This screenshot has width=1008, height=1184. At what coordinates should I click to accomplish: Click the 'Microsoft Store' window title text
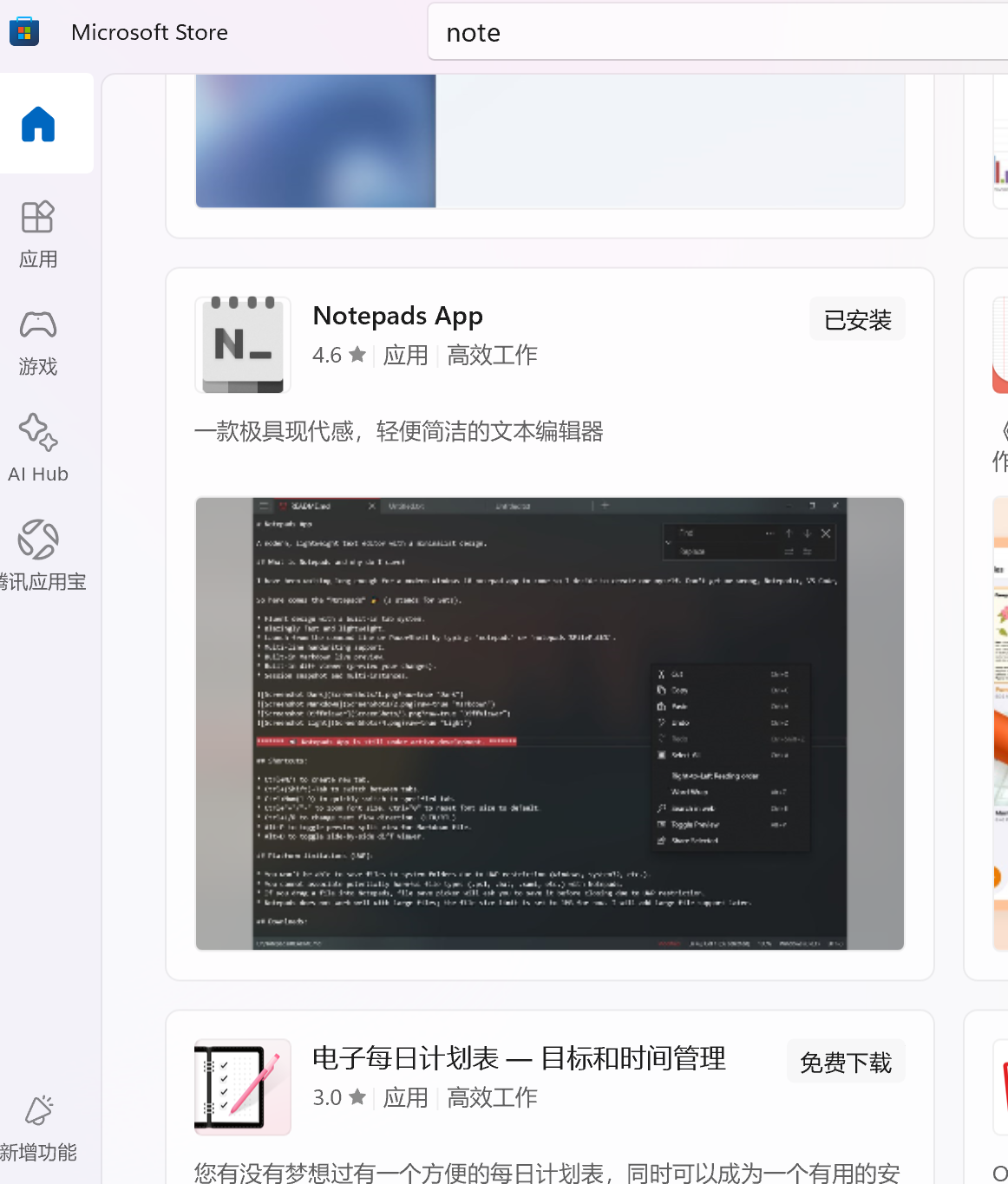[149, 32]
